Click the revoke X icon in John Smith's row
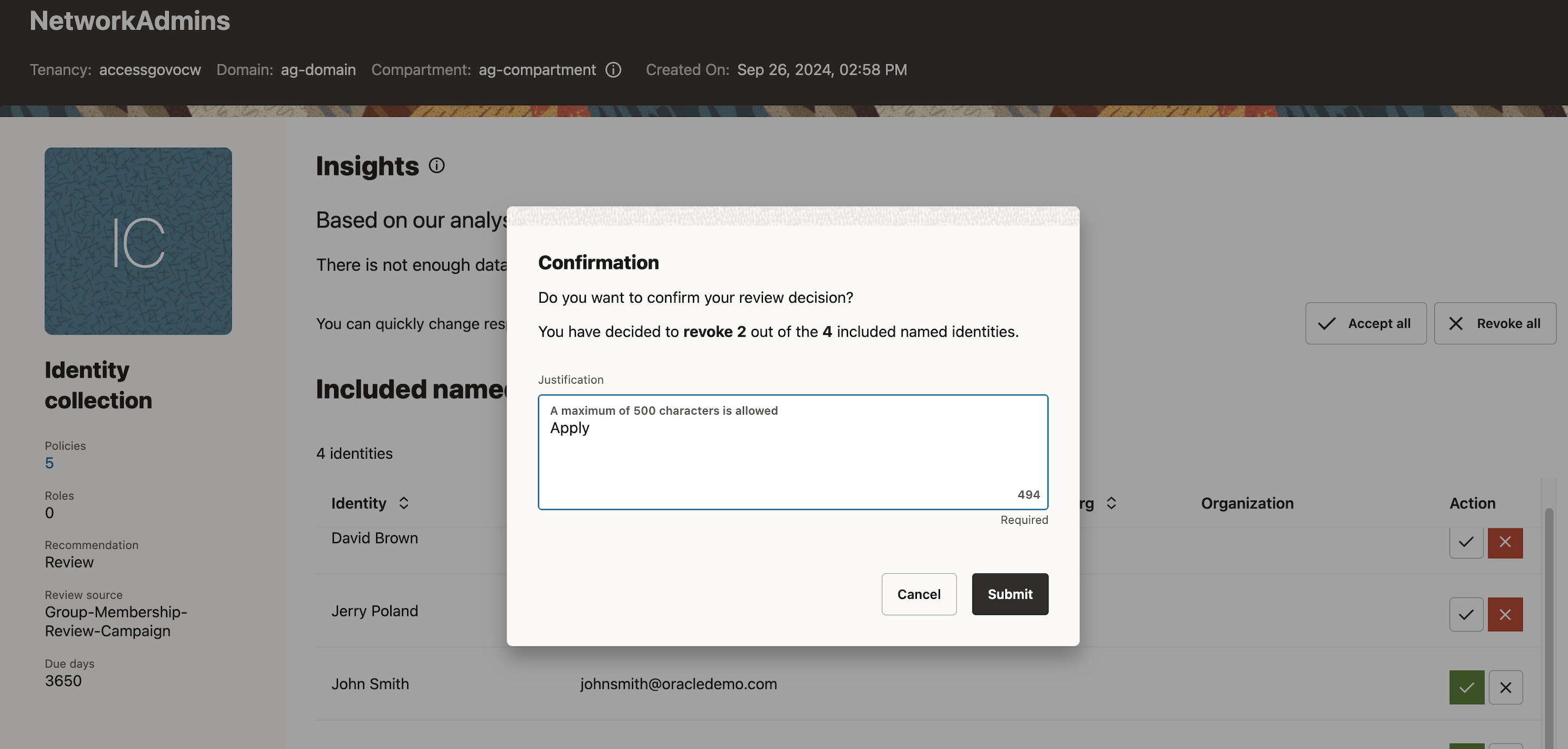1568x749 pixels. pyautogui.click(x=1506, y=687)
